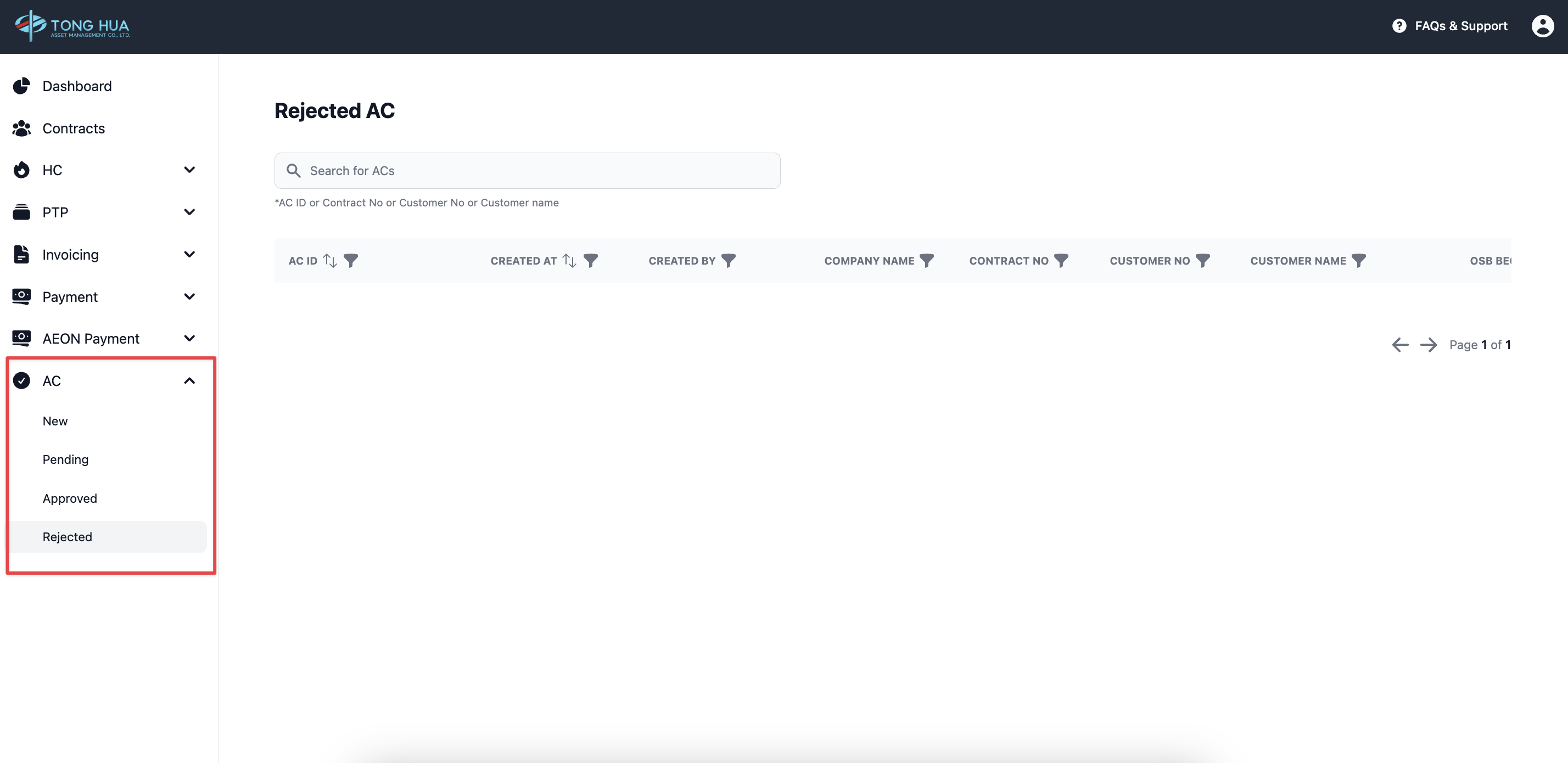Open the user profile avatar icon
Image resolution: width=1568 pixels, height=763 pixels.
pos(1542,26)
